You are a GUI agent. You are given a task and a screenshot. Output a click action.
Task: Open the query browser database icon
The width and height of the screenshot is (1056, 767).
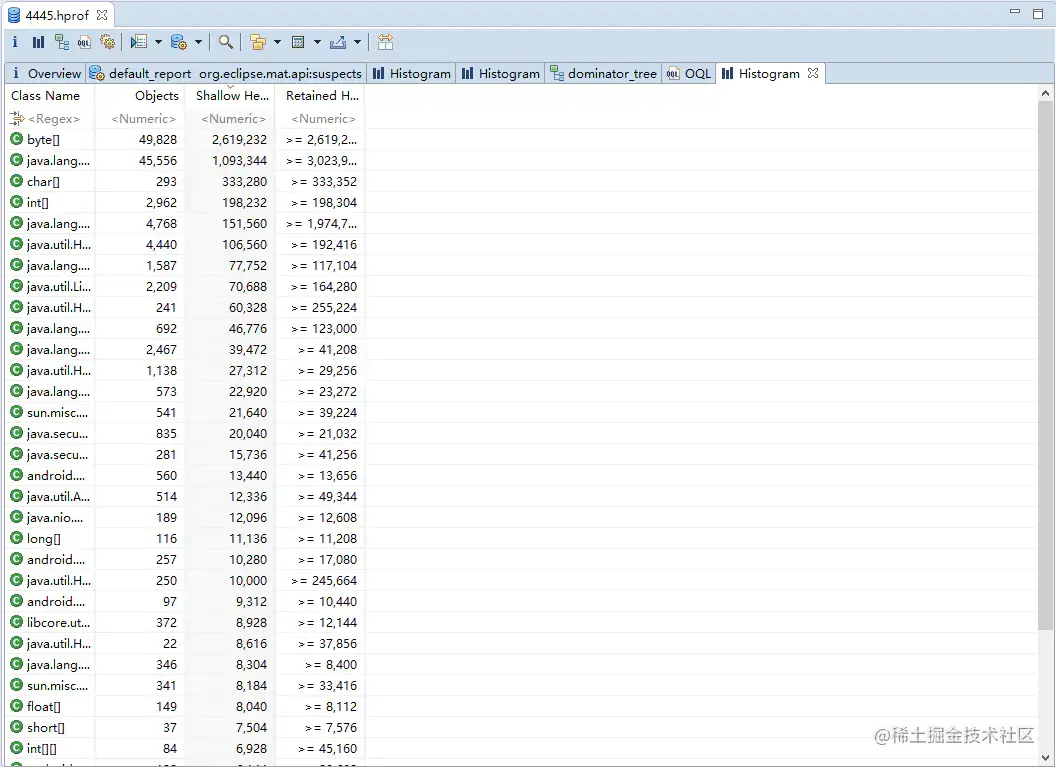[179, 42]
